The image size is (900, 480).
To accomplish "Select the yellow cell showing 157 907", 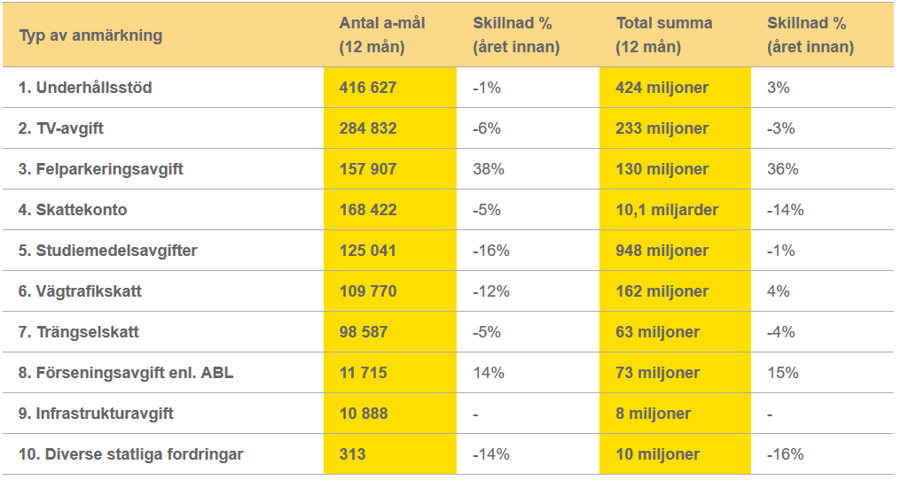I will tap(368, 170).
